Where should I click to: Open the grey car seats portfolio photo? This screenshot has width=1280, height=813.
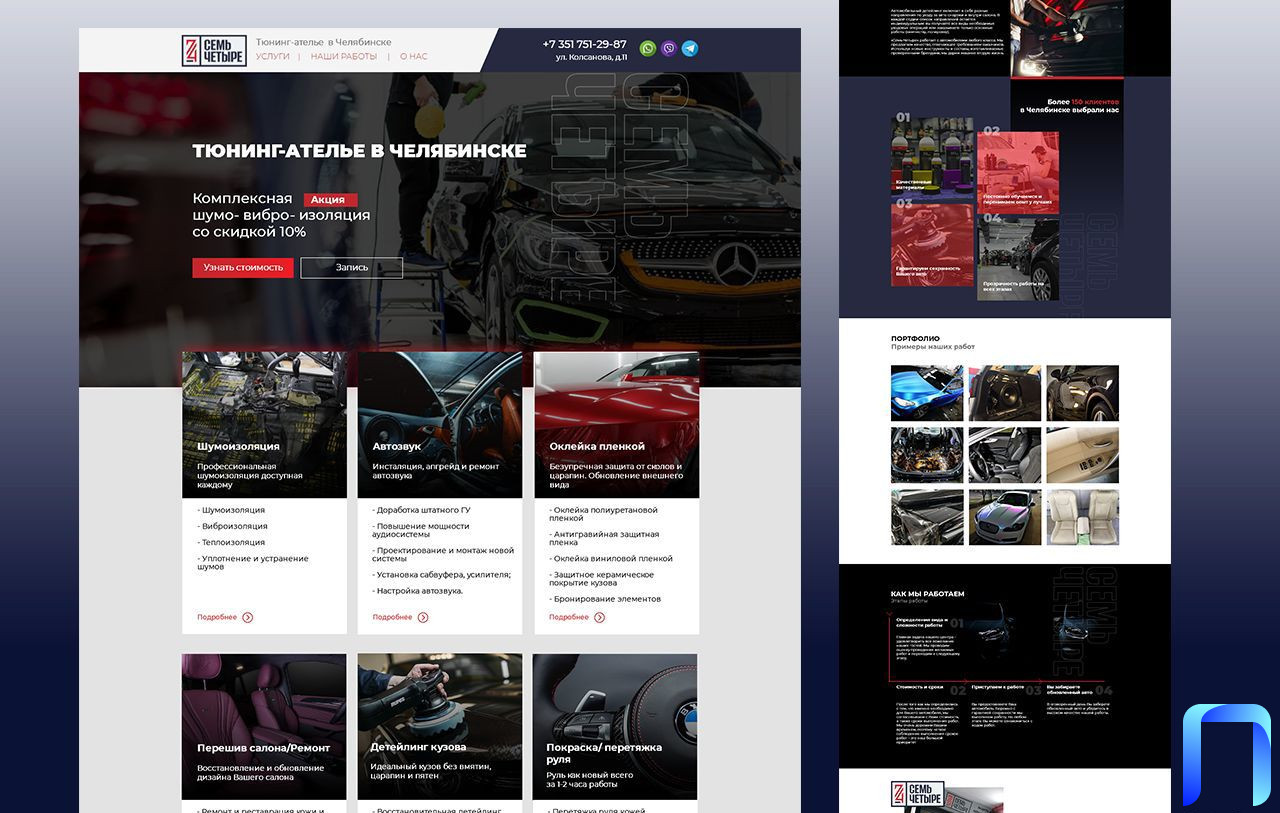1005,455
